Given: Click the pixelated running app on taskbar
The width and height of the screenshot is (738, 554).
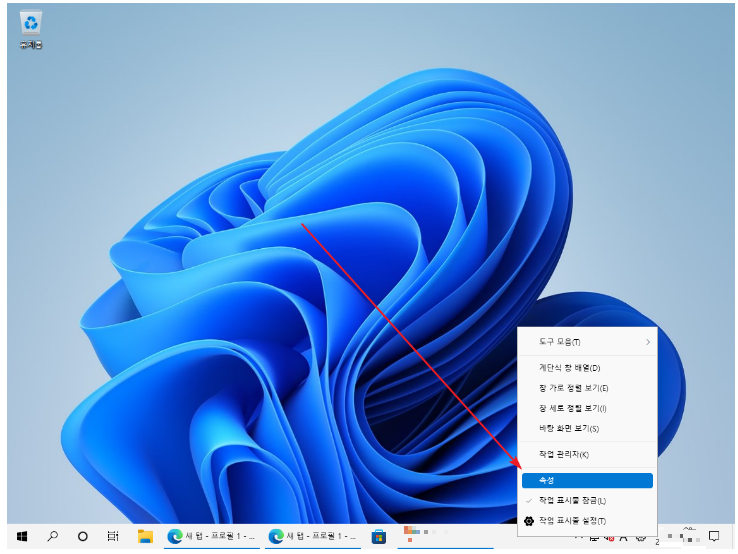Looking at the screenshot, I should tap(445, 536).
